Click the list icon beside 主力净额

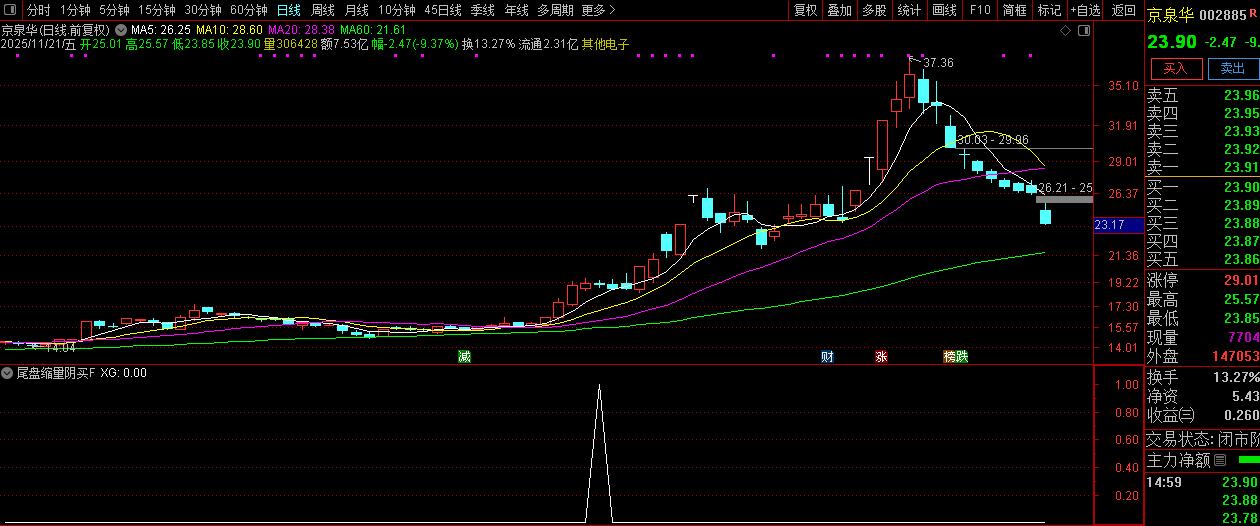1220,461
